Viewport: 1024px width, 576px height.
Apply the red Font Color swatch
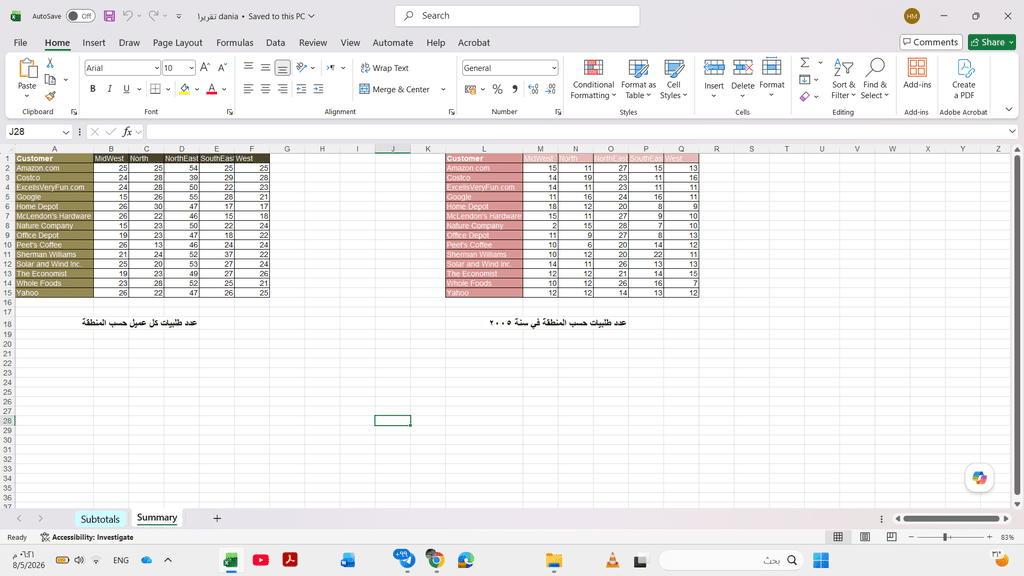tap(212, 89)
